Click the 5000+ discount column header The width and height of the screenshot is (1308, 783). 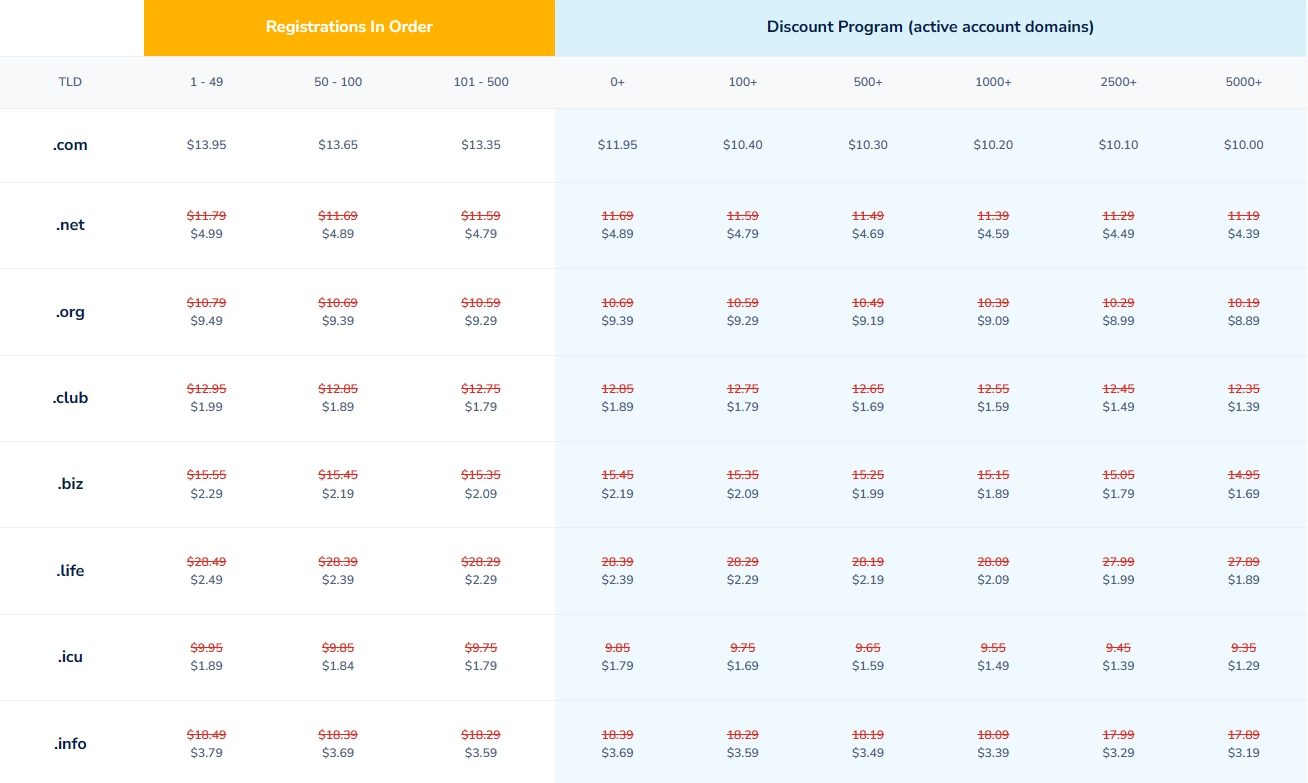(1243, 82)
